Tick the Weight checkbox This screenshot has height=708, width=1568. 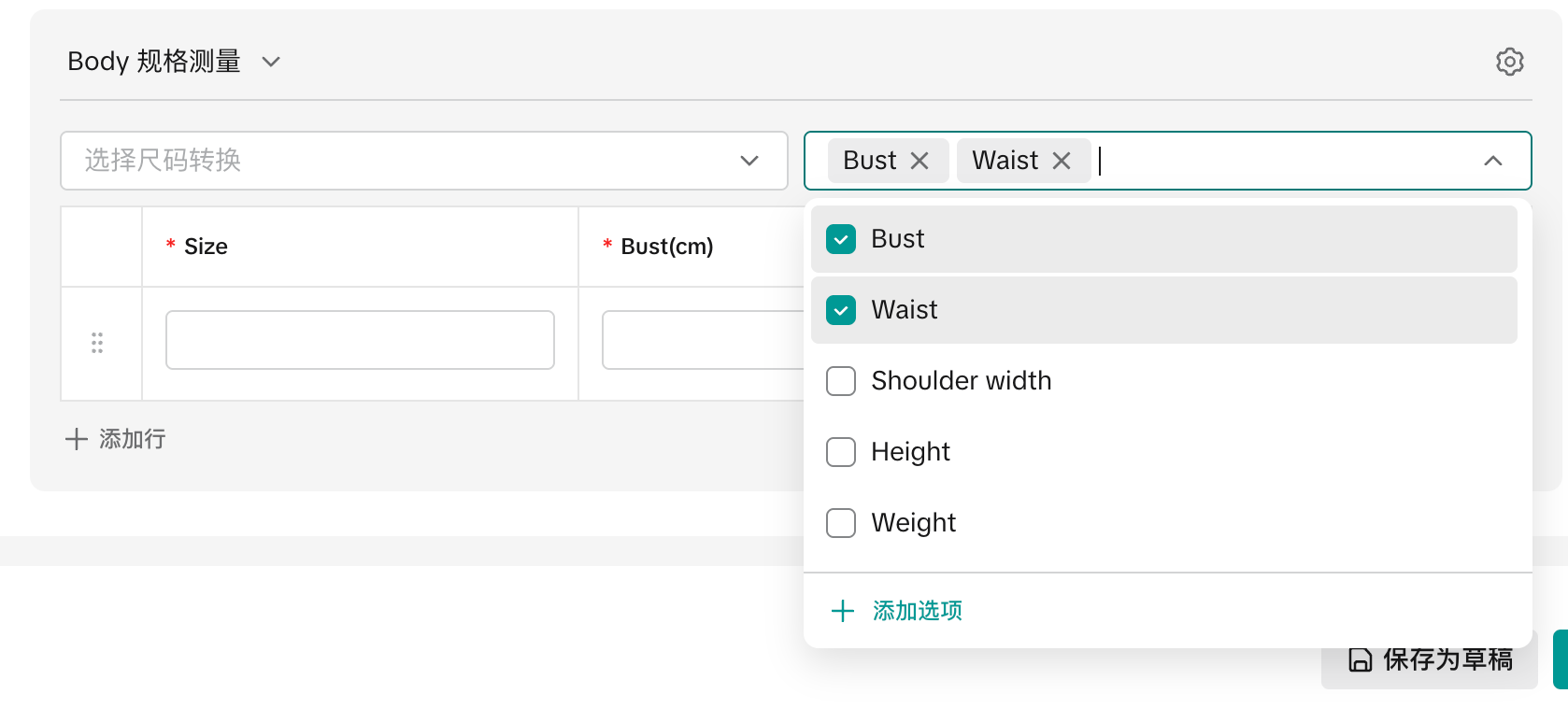pyautogui.click(x=841, y=523)
